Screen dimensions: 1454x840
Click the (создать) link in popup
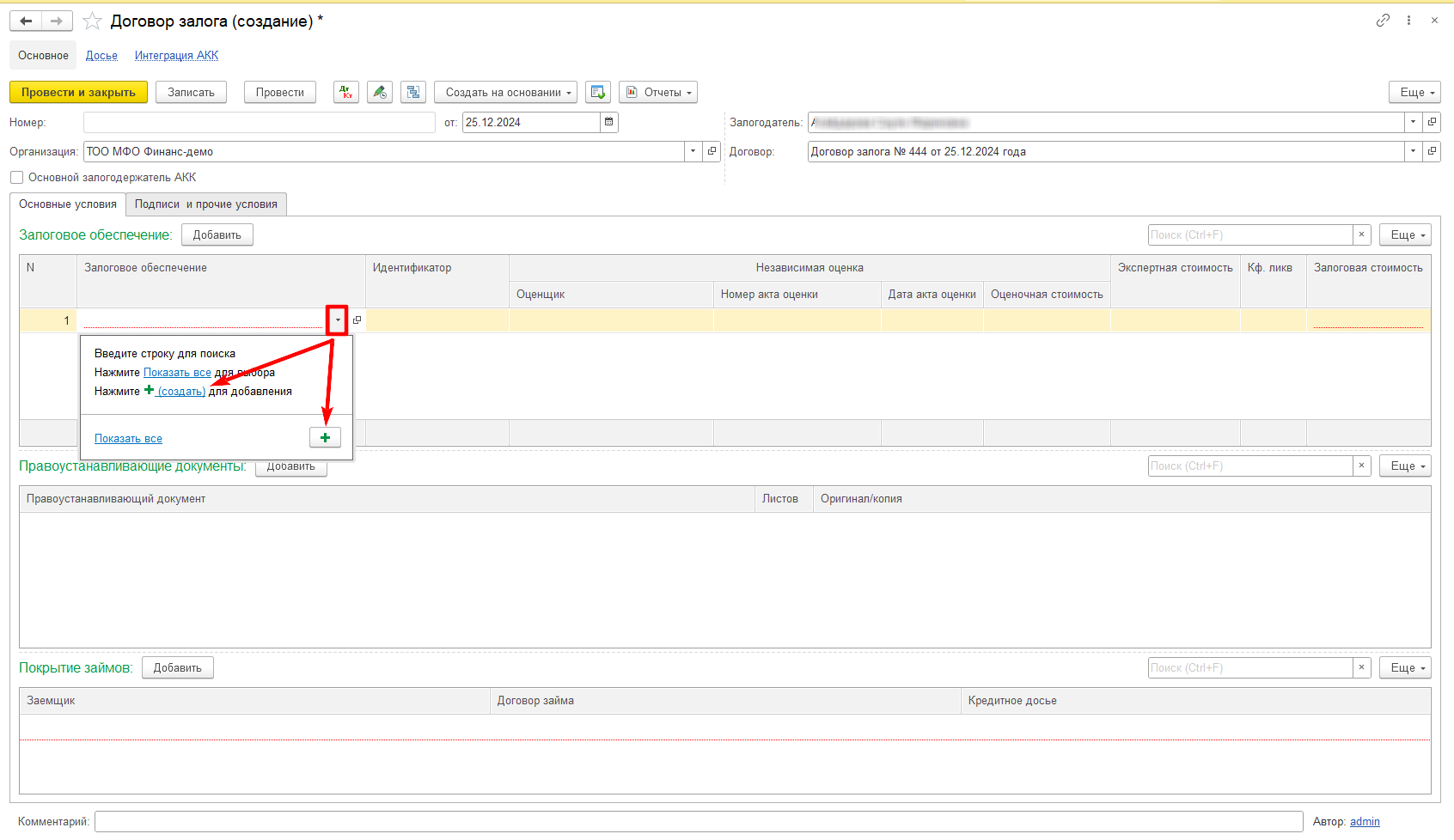point(181,391)
